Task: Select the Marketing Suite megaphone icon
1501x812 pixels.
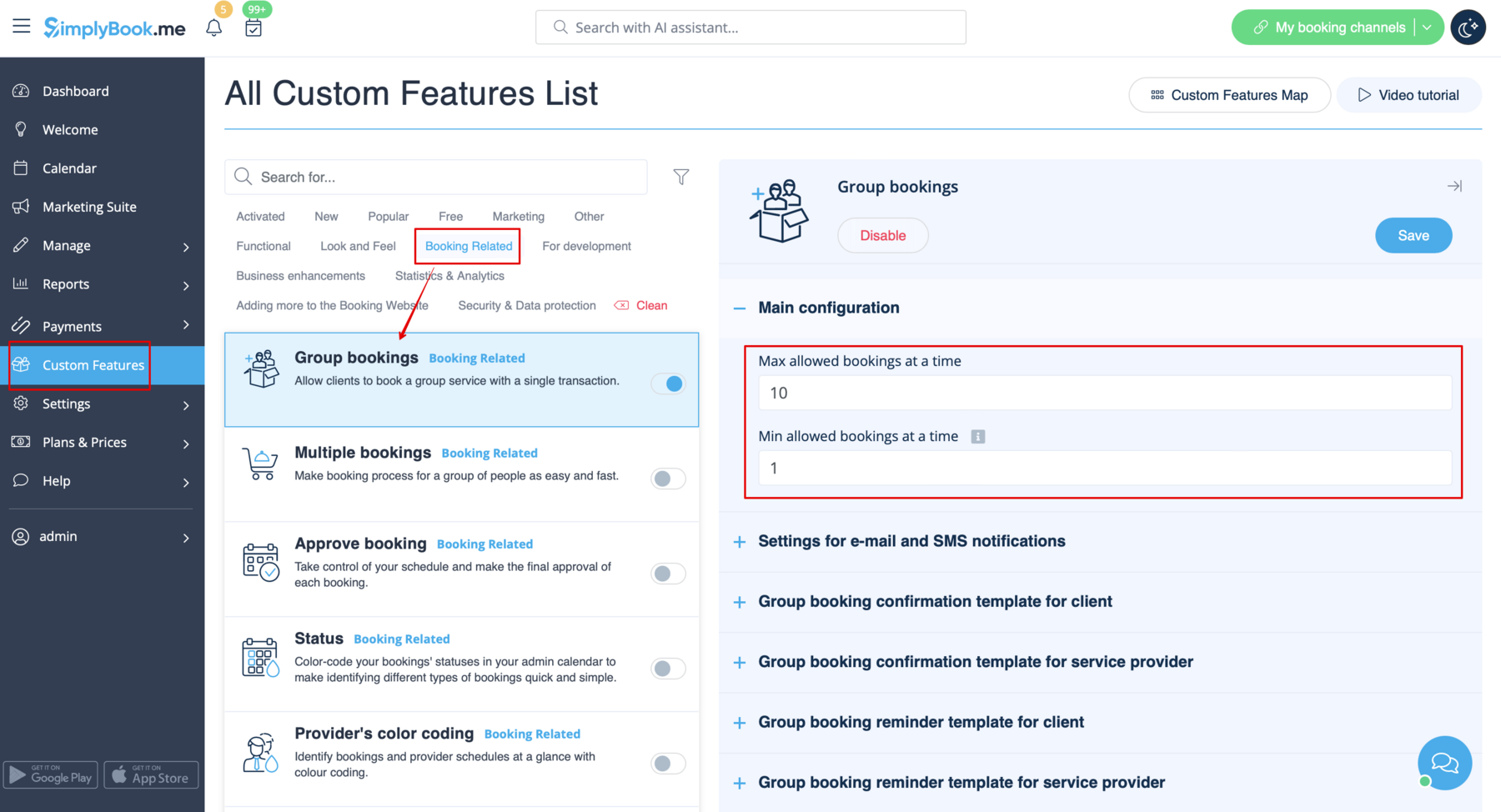Action: click(x=20, y=206)
